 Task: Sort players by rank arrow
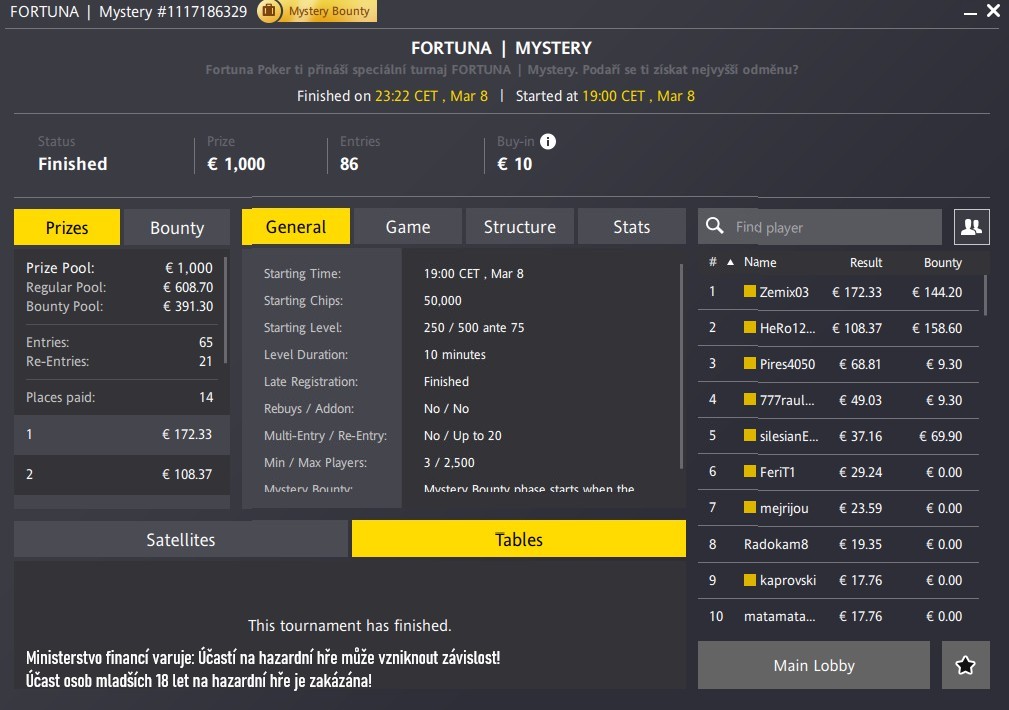tap(730, 262)
